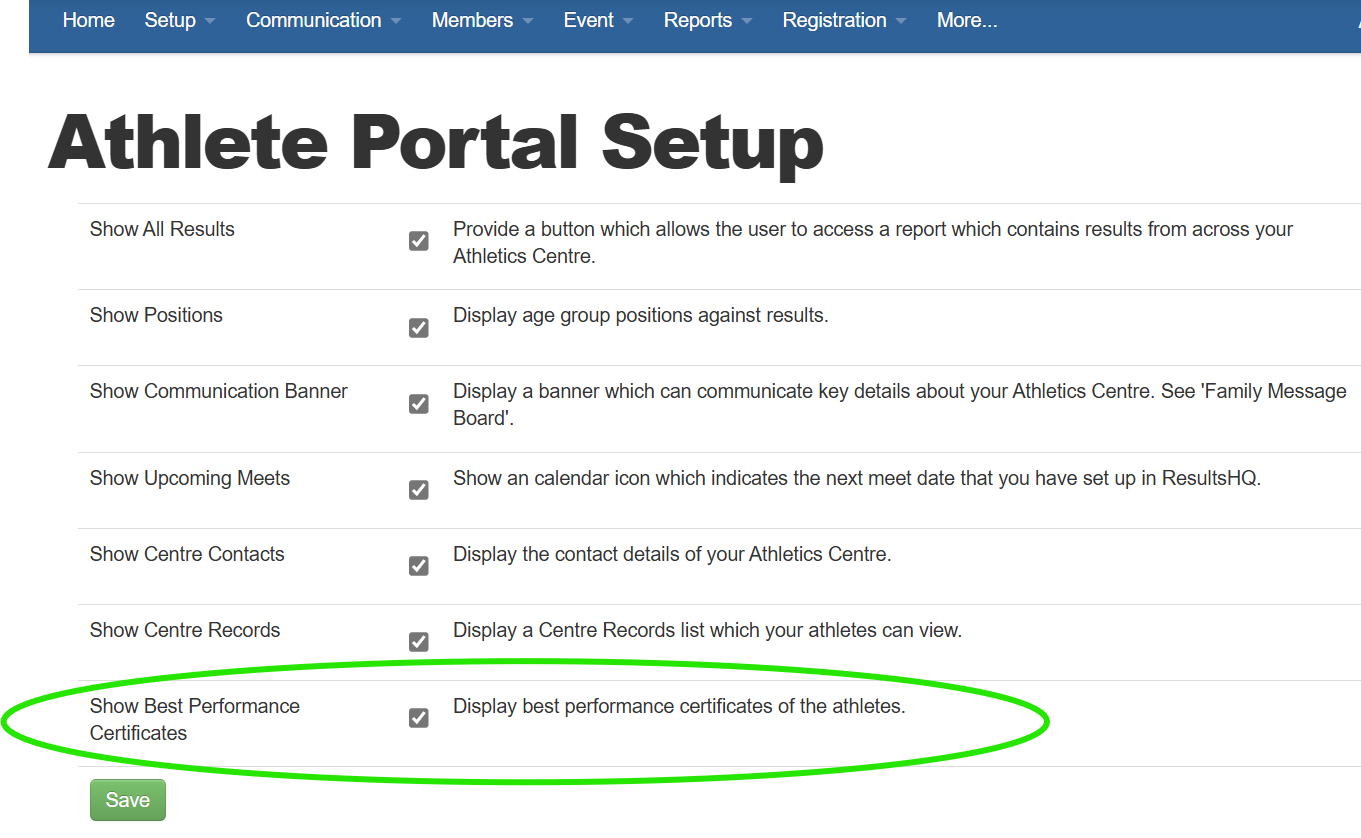Toggle the Show Centre Records checkbox
1361x838 pixels.
(x=419, y=642)
